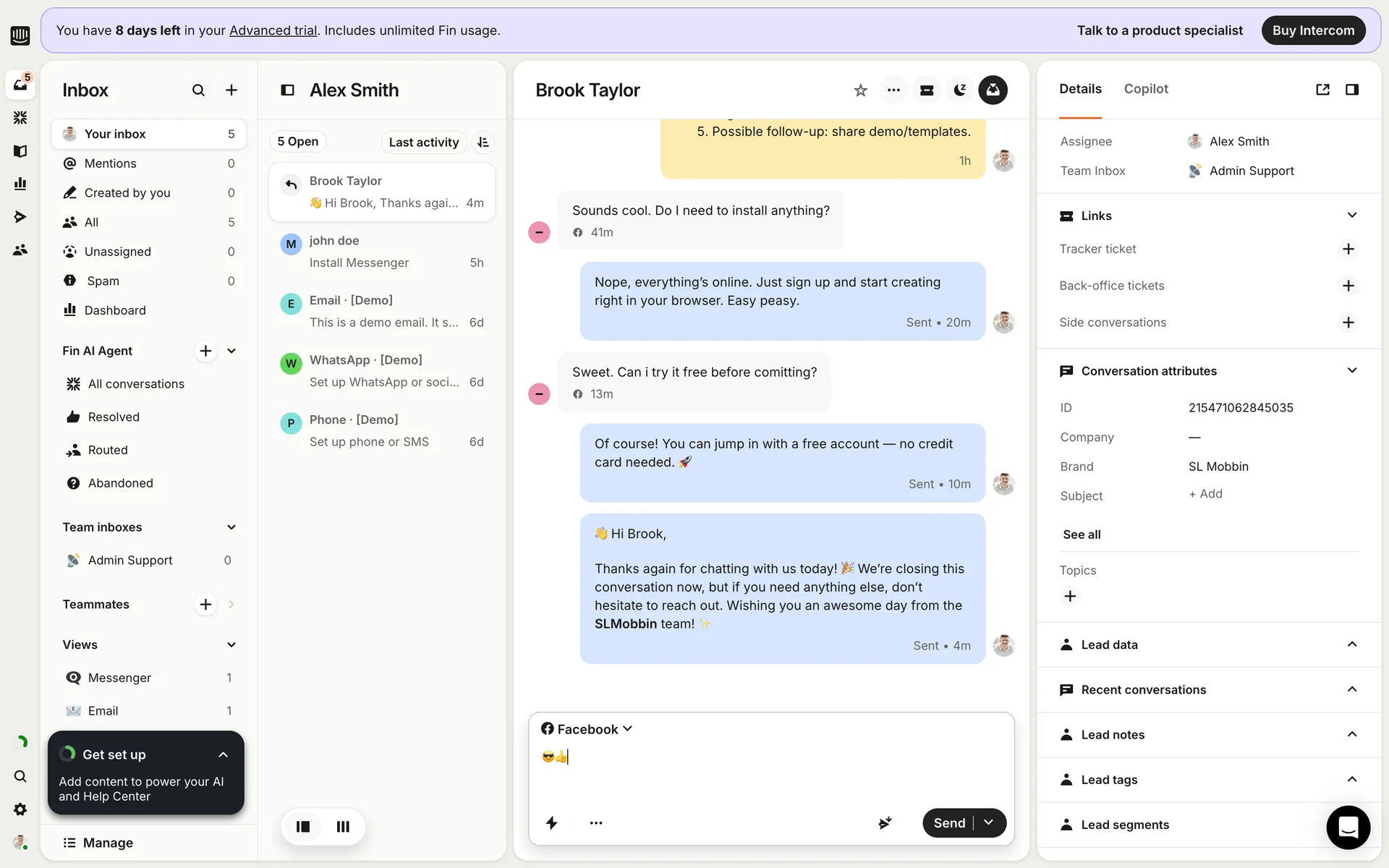This screenshot has width=1389, height=868.
Task: Click the snooze moon icon
Action: [959, 90]
